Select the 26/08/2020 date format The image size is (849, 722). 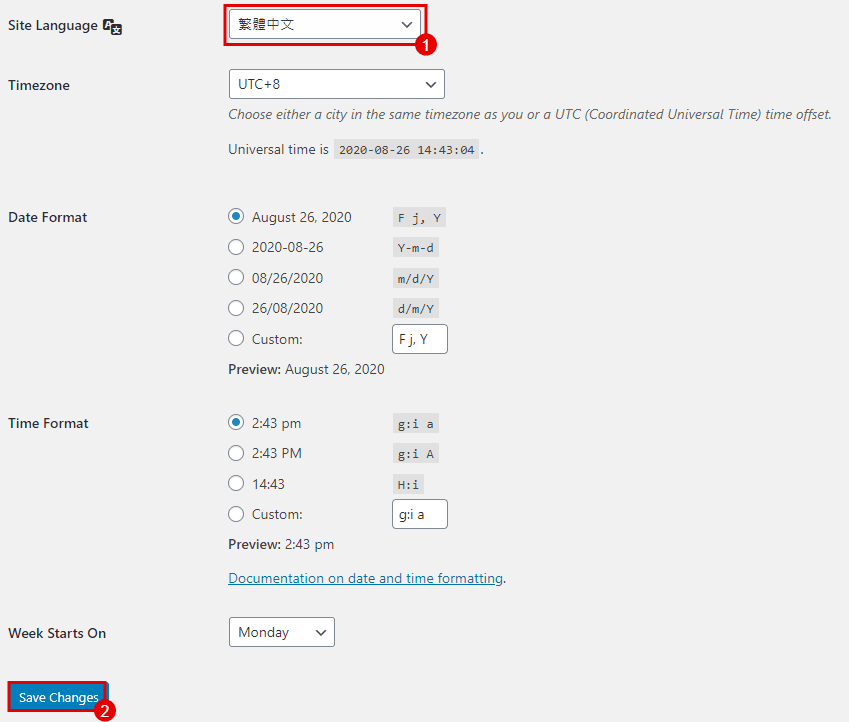[x=236, y=308]
